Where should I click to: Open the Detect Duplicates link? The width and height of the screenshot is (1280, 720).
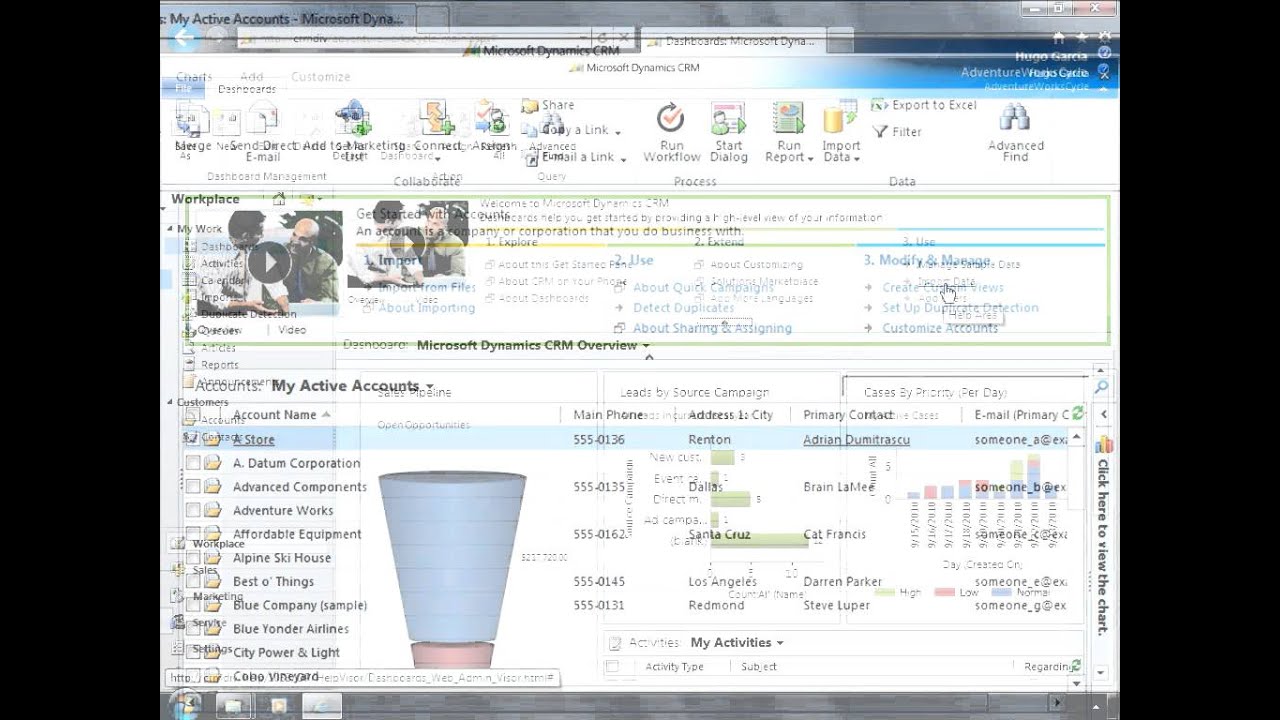point(683,308)
